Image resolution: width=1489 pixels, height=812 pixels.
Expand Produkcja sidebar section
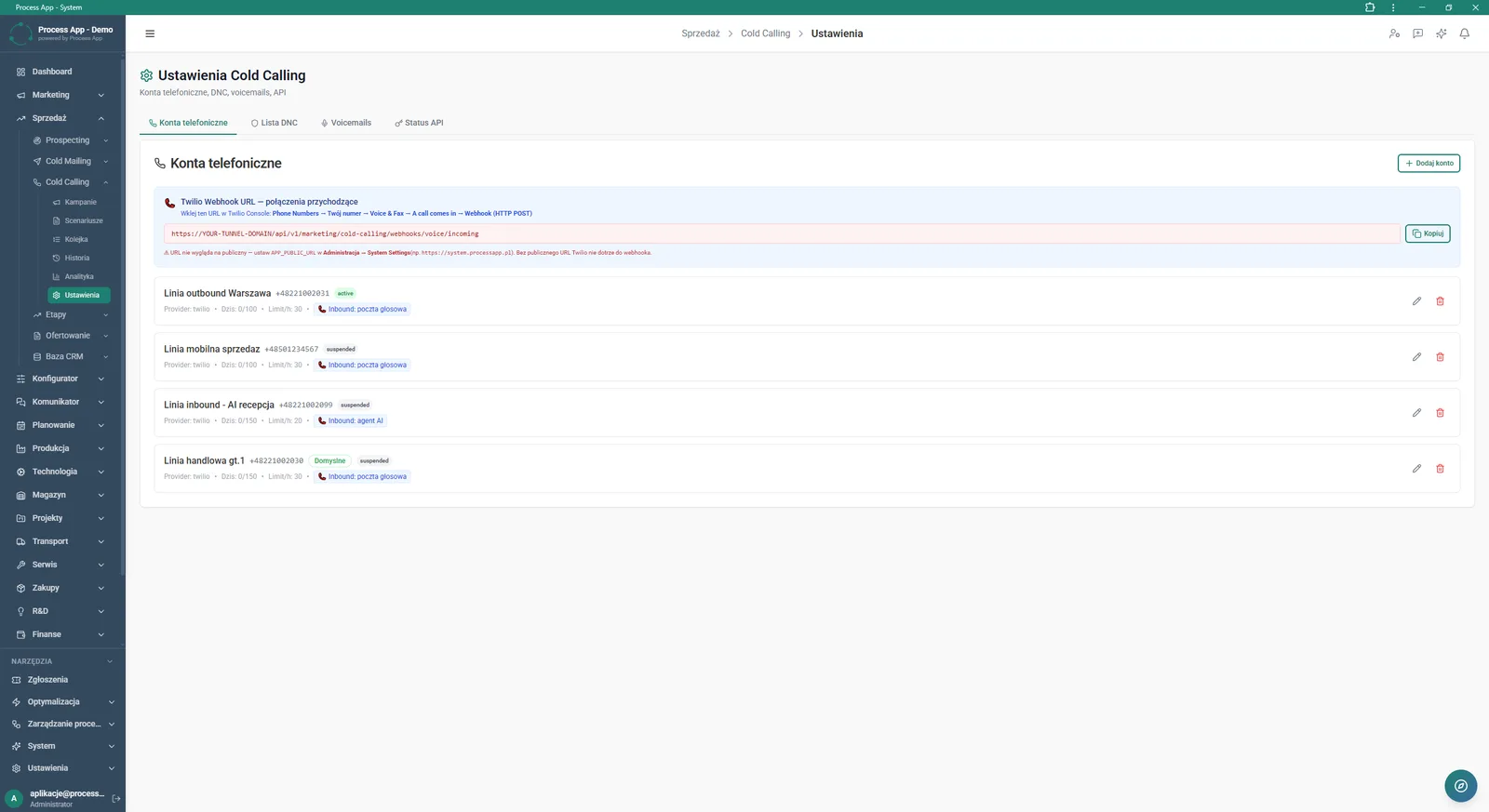[62, 448]
